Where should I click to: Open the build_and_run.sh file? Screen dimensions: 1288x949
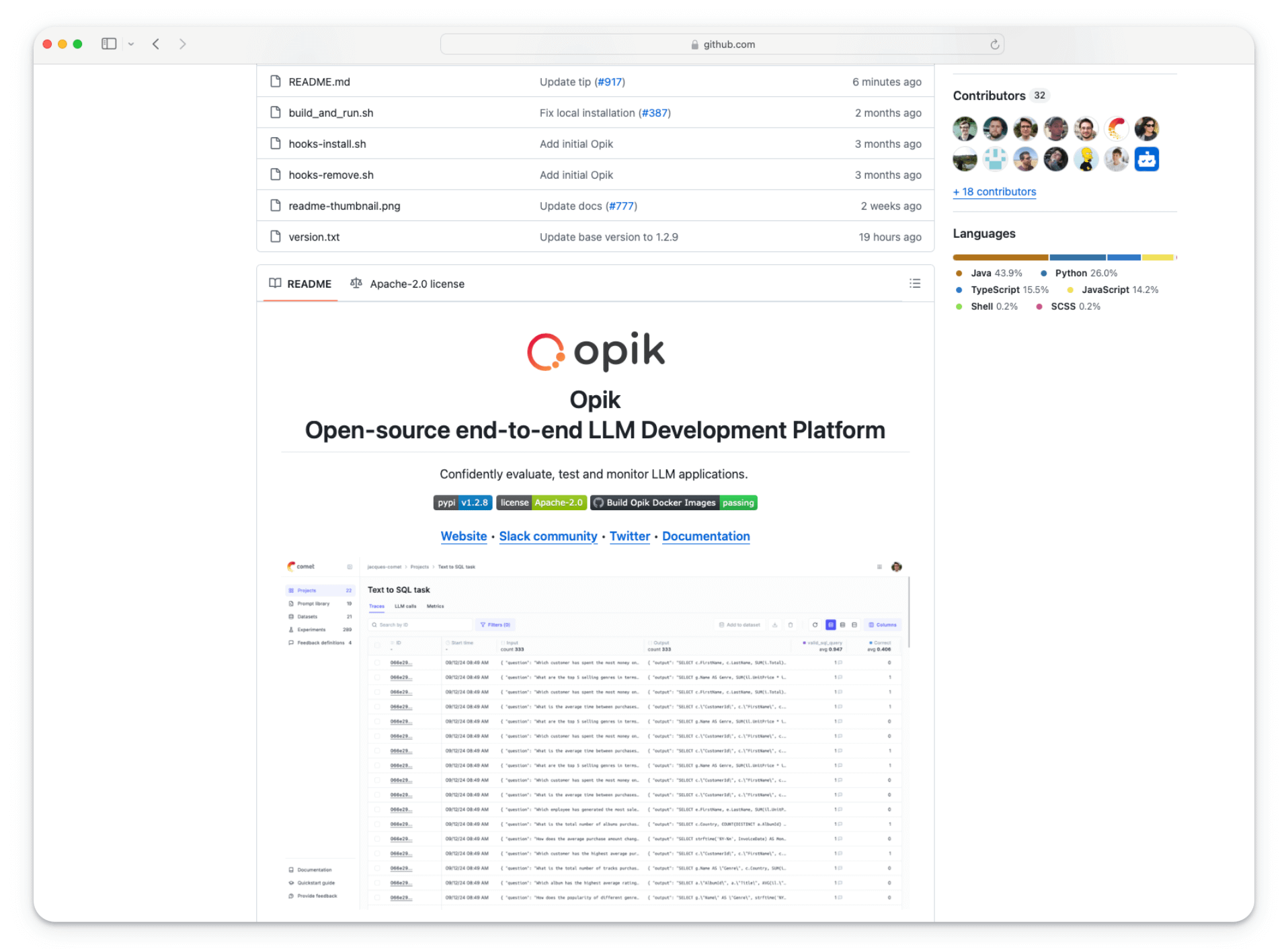click(x=331, y=113)
